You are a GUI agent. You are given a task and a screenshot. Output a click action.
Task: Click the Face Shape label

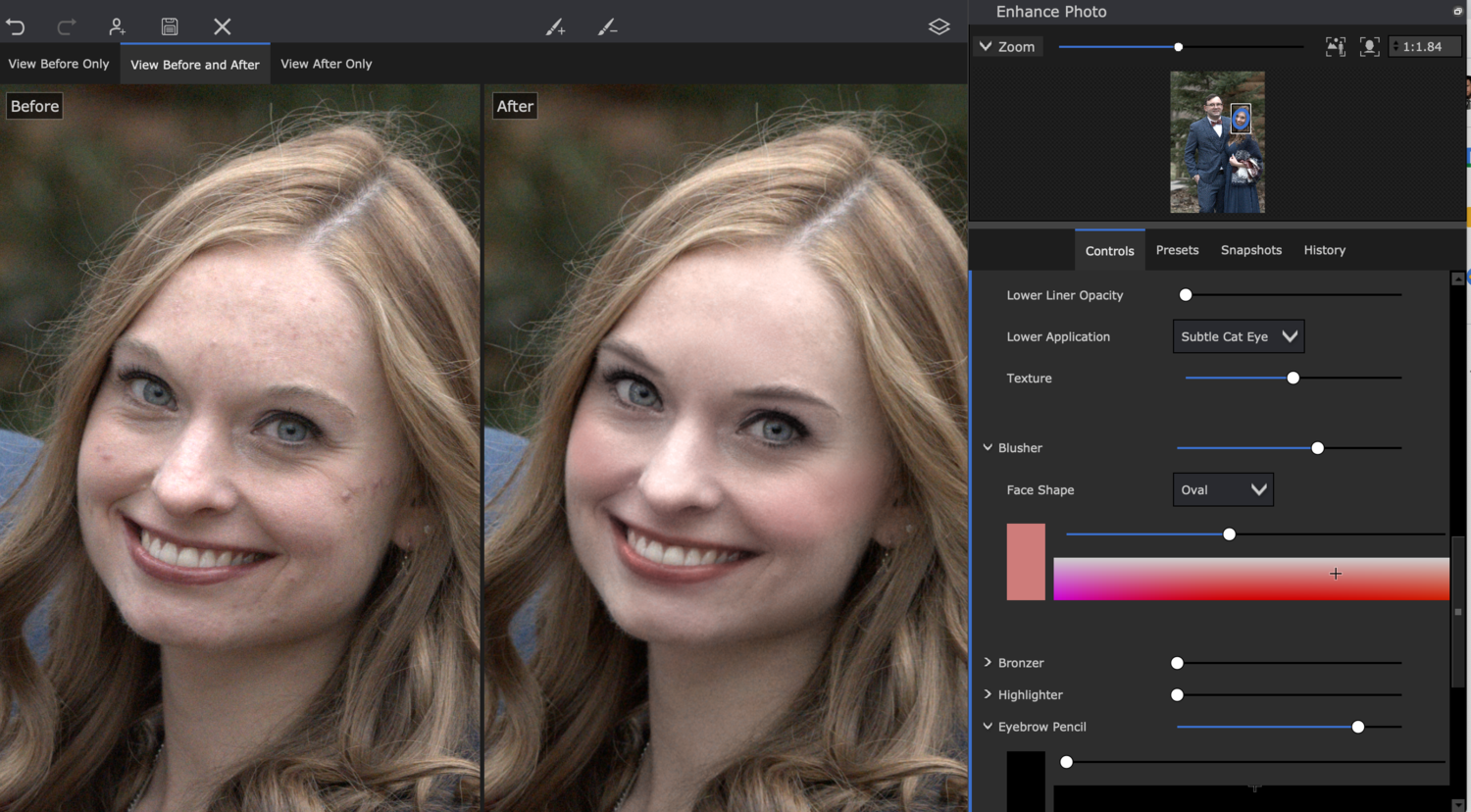[x=1040, y=489]
